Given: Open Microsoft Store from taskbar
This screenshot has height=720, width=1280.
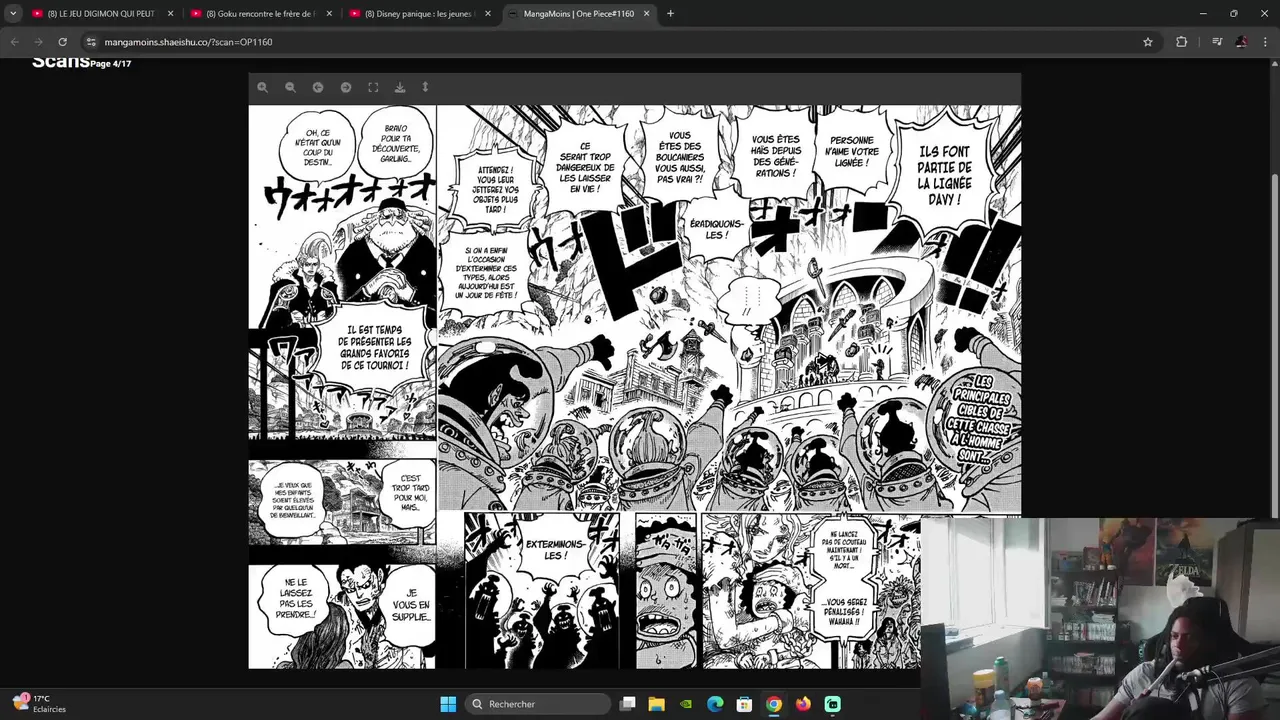Looking at the screenshot, I should coord(744,704).
